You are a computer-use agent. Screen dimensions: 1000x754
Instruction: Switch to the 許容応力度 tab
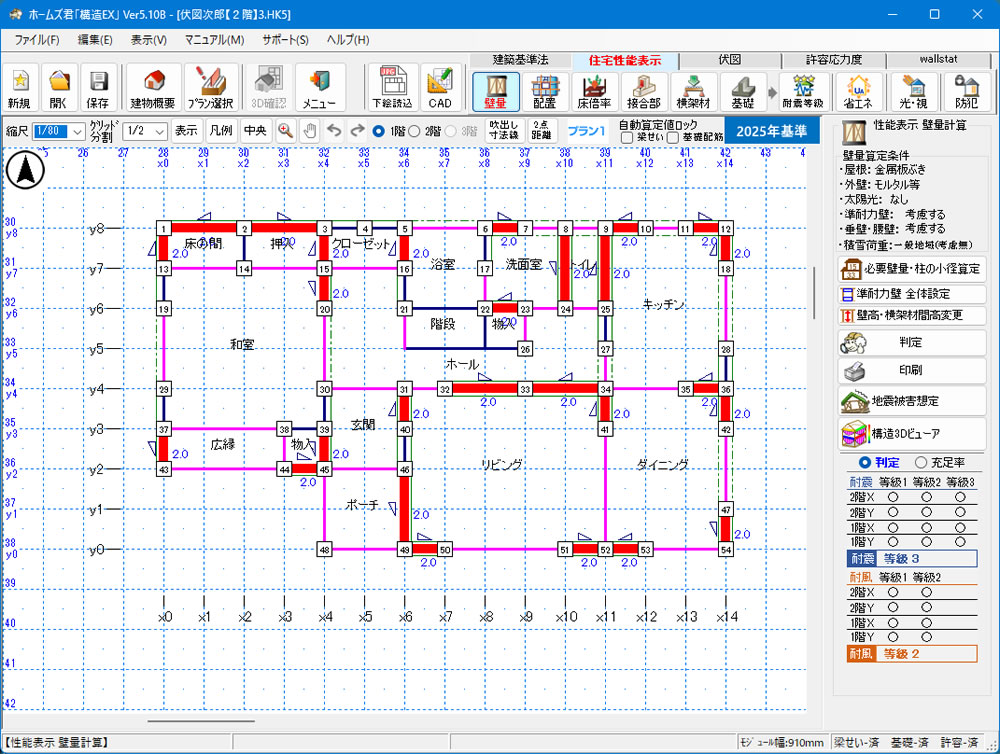pos(833,60)
